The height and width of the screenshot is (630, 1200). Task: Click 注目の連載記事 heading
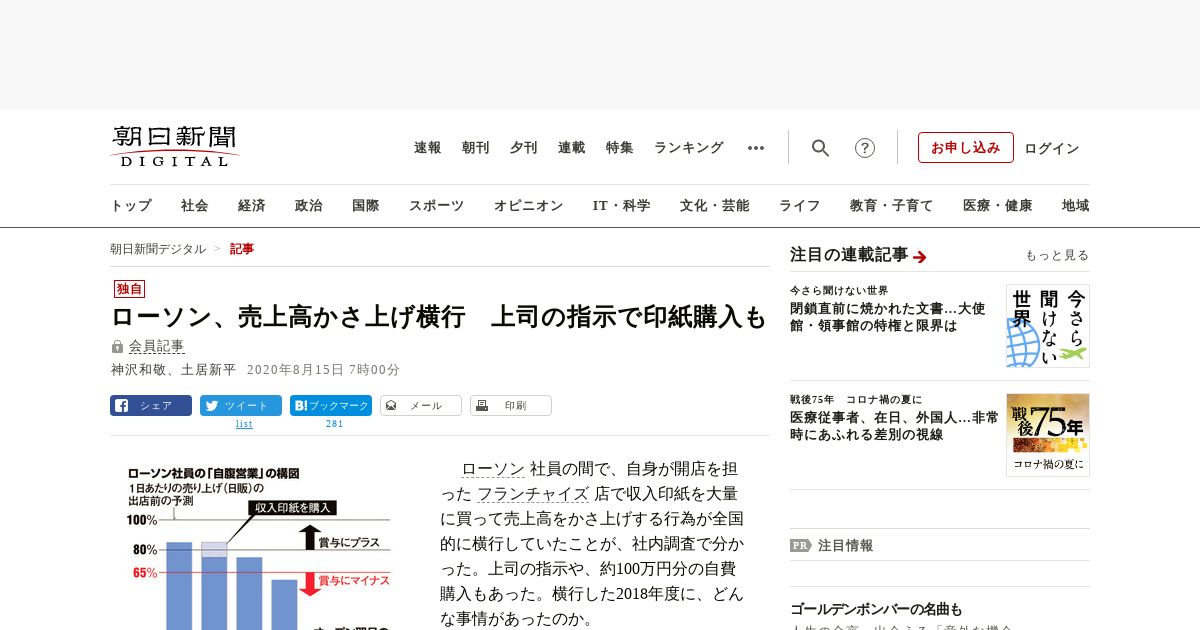[x=849, y=255]
